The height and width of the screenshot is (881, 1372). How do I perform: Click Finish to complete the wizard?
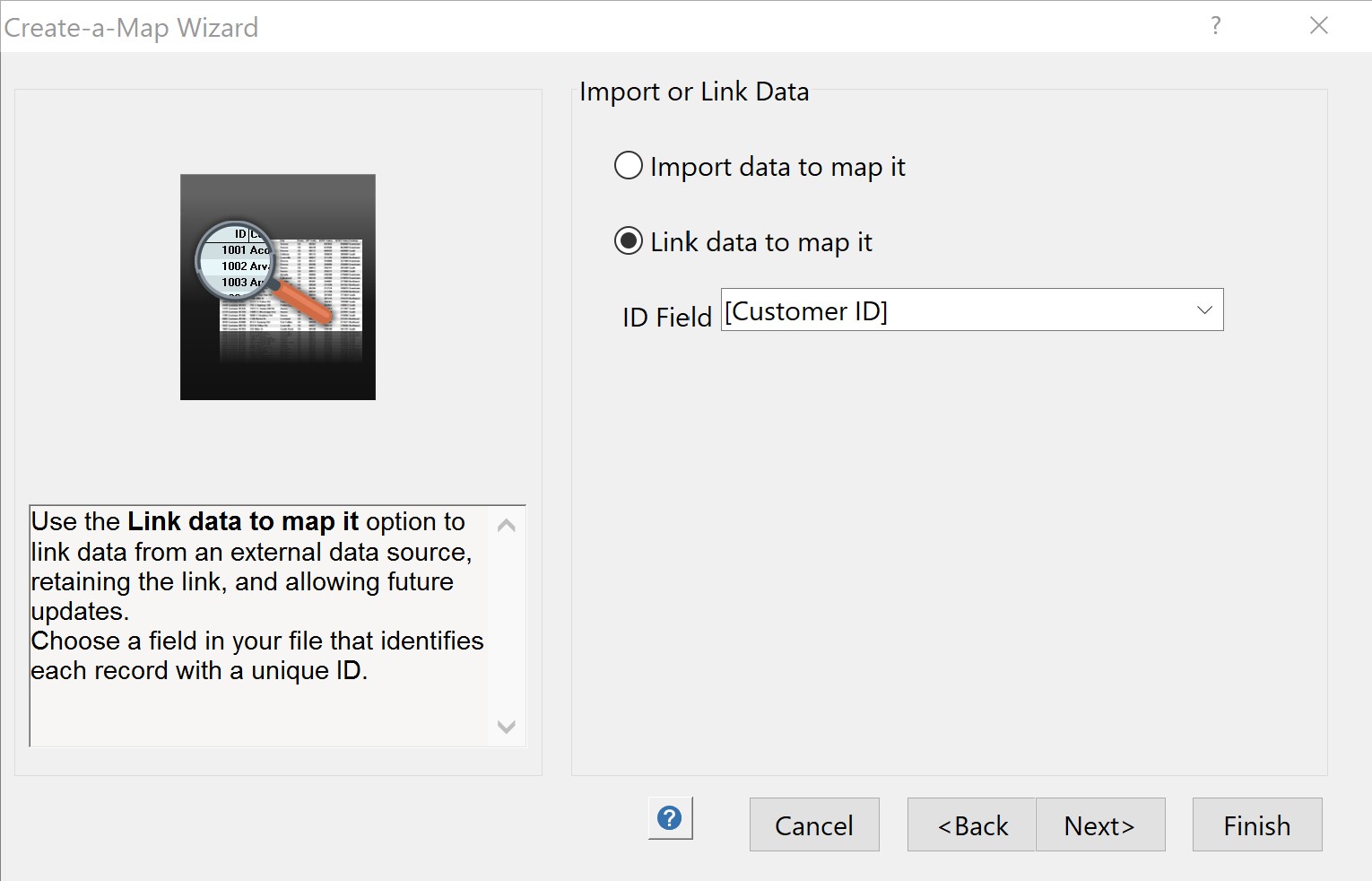click(1256, 825)
